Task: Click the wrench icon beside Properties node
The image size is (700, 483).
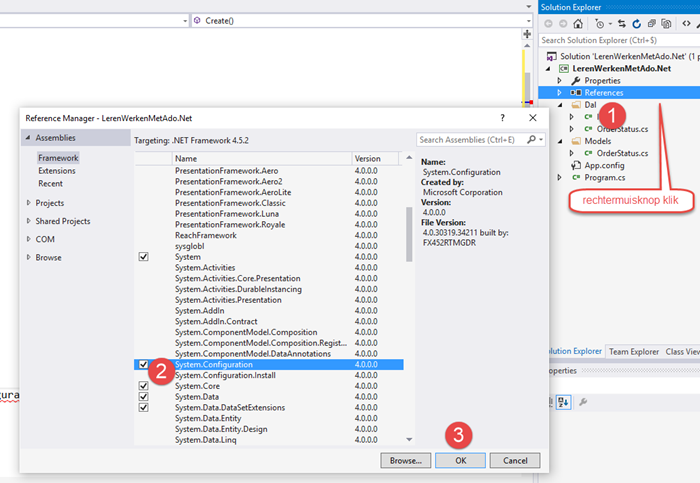Action: (576, 80)
